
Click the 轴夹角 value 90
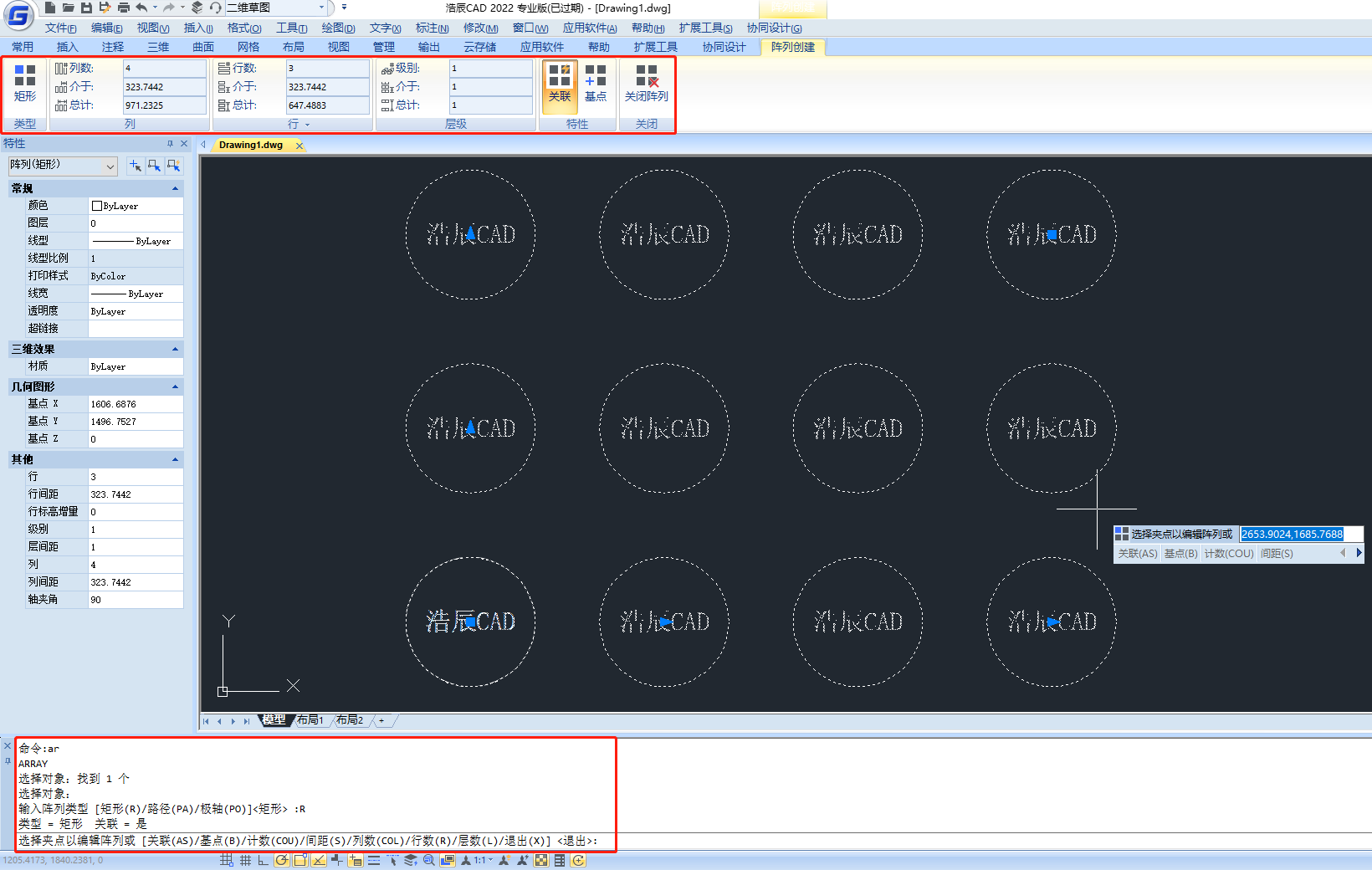pos(136,600)
